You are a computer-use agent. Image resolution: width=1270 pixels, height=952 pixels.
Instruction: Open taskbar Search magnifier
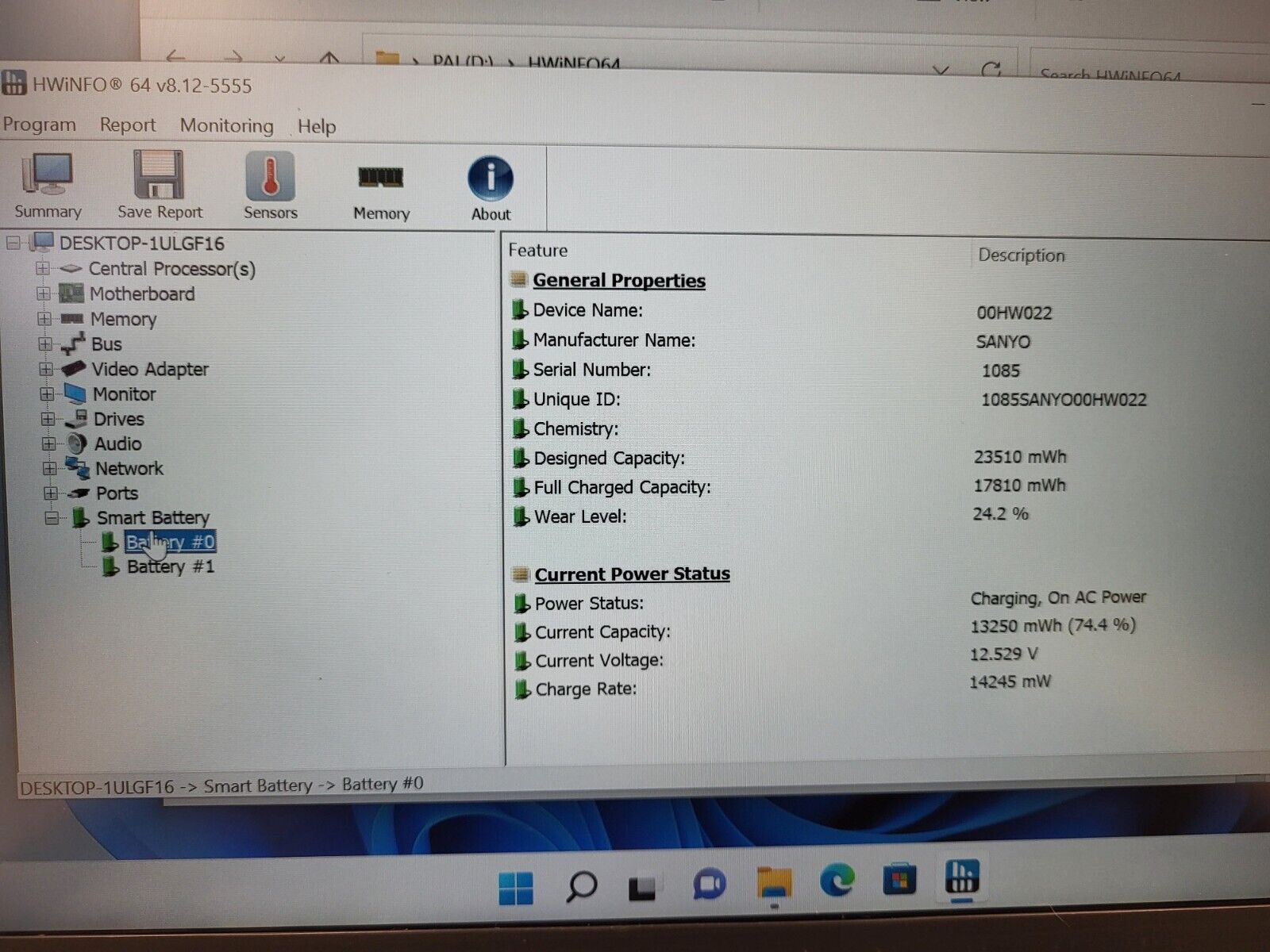coord(581,886)
